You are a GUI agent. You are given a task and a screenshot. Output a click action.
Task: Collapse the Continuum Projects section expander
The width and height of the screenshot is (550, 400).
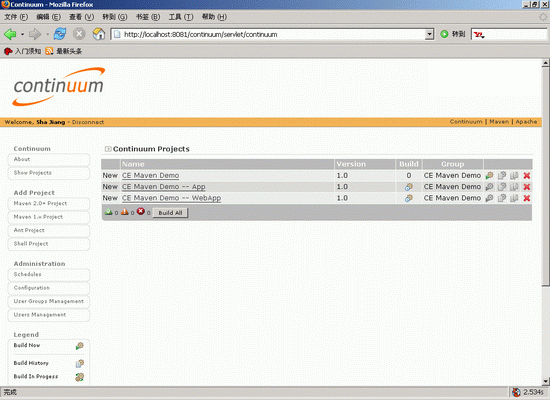(108, 149)
